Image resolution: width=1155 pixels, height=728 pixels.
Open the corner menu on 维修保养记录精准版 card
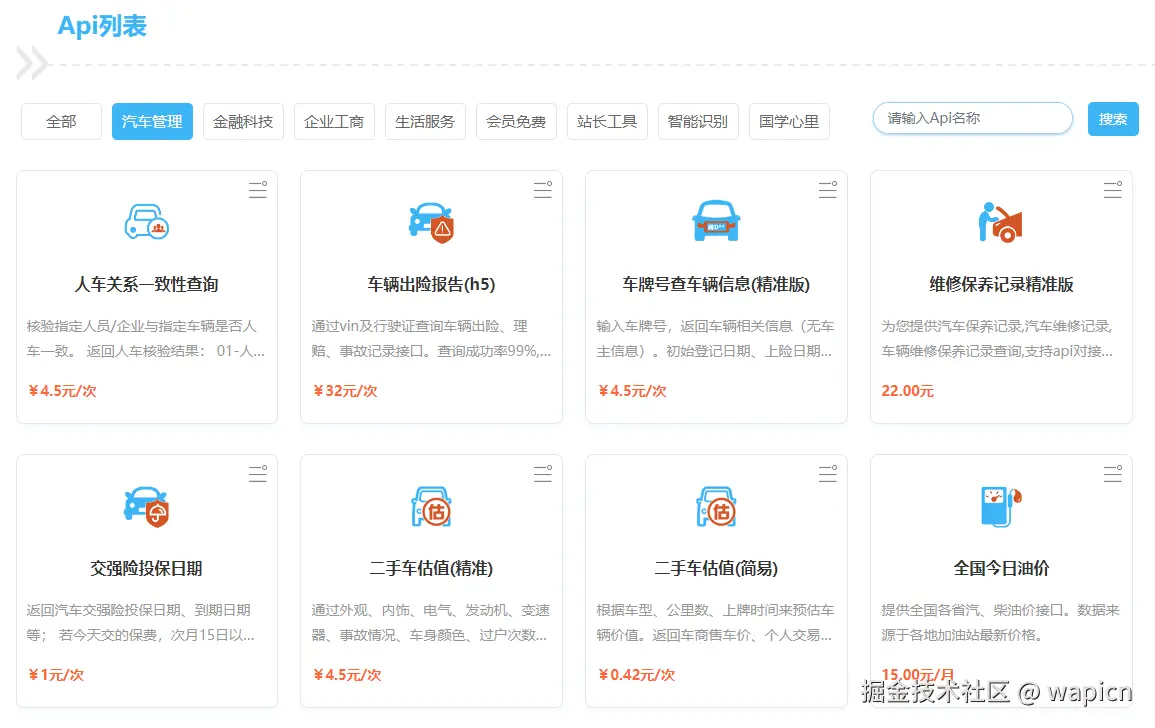pyautogui.click(x=1112, y=190)
